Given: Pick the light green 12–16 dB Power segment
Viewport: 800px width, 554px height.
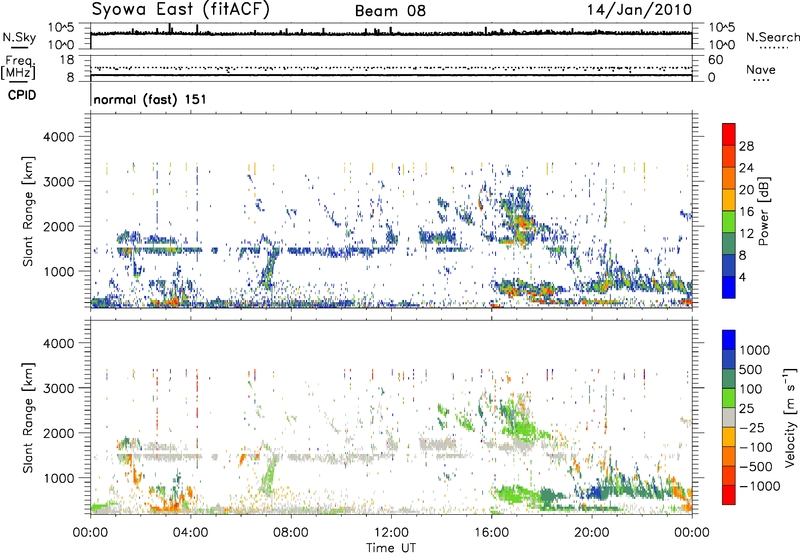Looking at the screenshot, I should [x=729, y=222].
